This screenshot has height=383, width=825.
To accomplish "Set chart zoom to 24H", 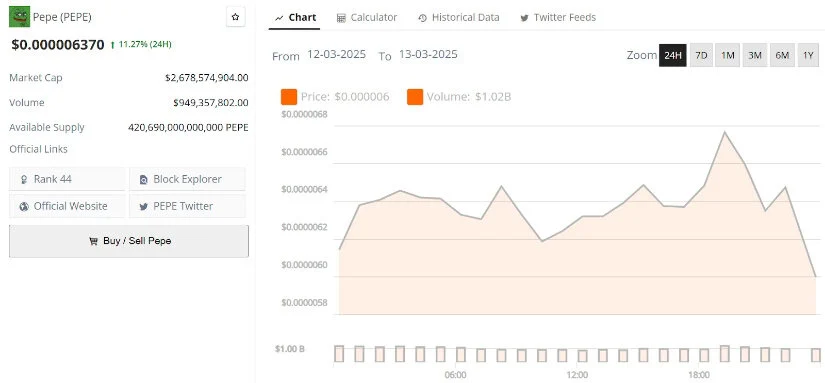I will tap(673, 55).
